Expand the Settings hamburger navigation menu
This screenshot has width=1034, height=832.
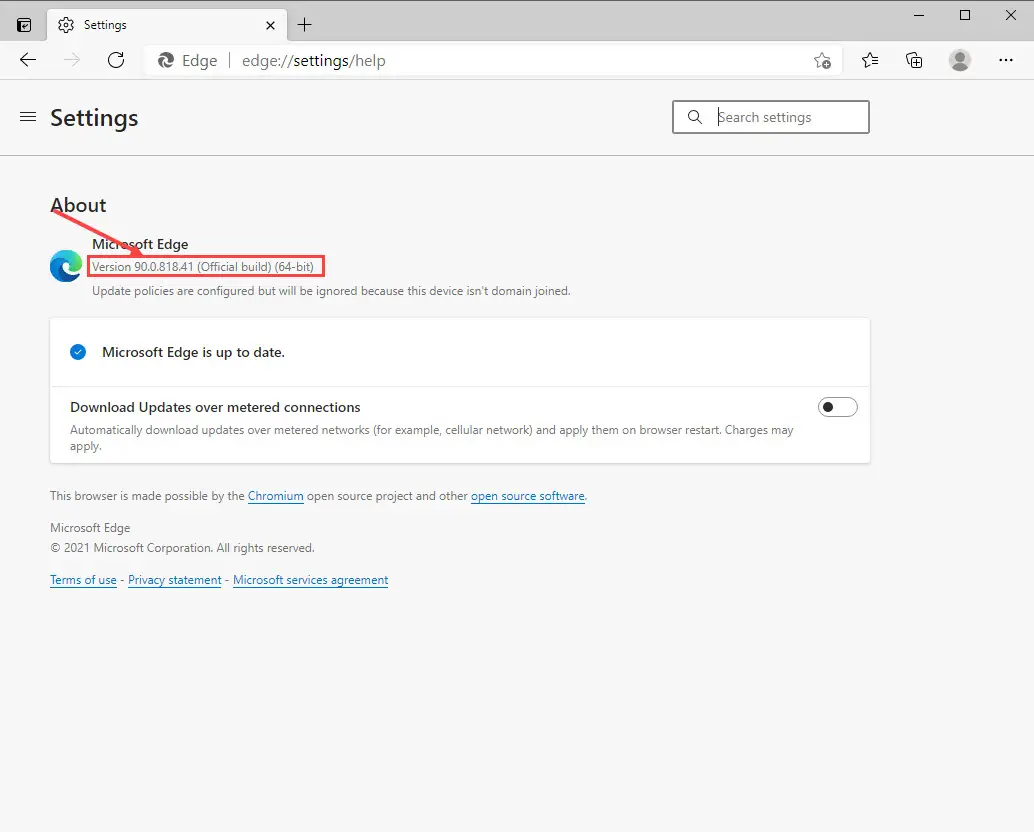(28, 117)
